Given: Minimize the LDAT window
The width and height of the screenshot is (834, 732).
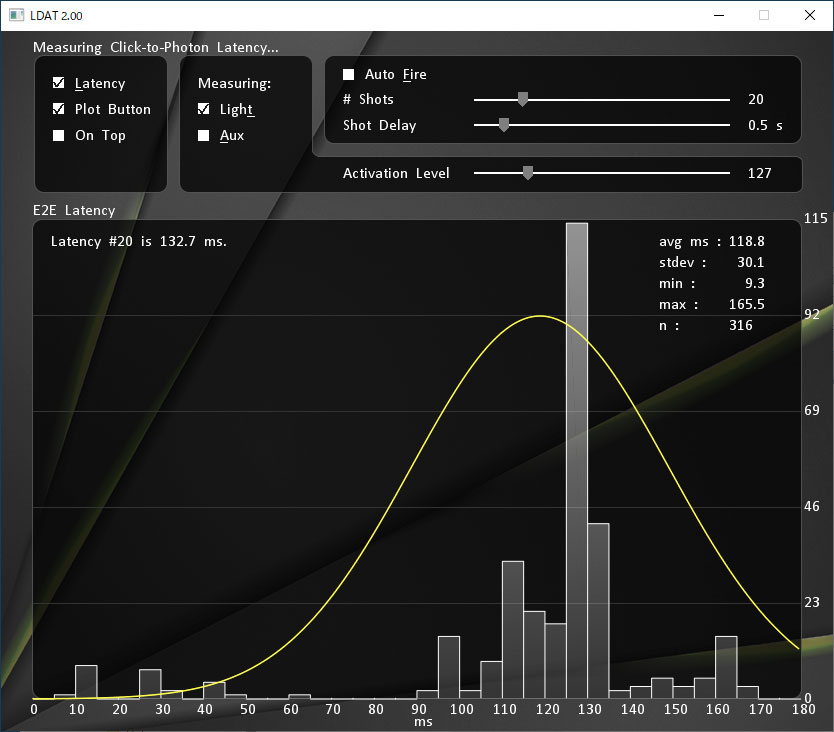Looking at the screenshot, I should click(x=718, y=15).
